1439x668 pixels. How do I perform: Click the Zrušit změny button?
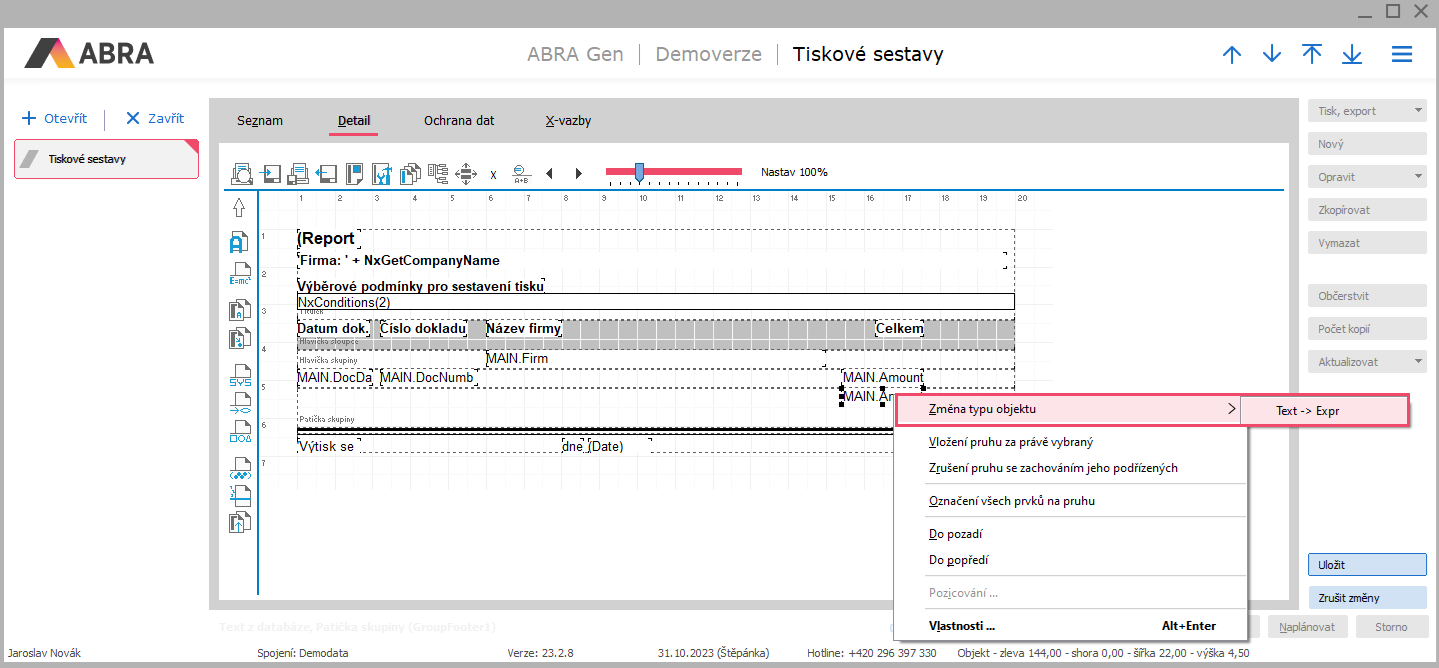click(x=1367, y=598)
